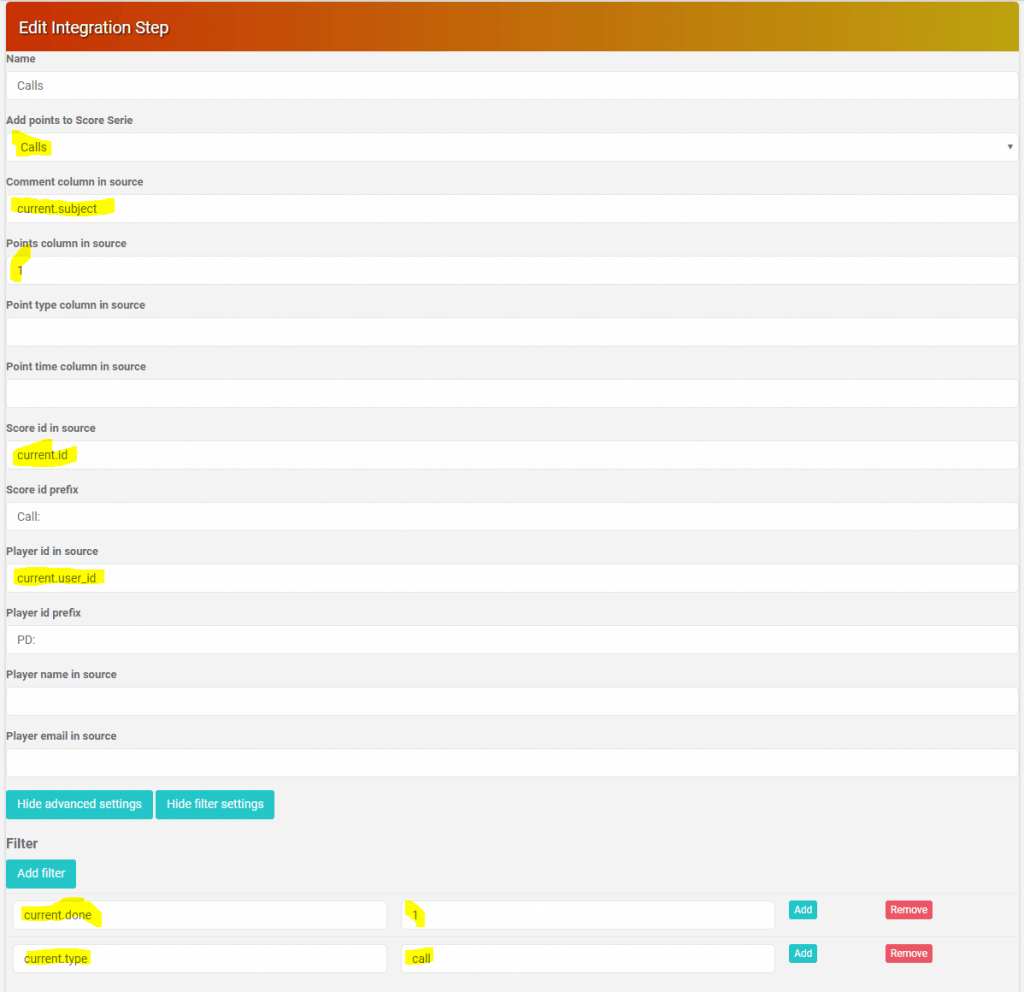Click Add on the current.done filter row
The height and width of the screenshot is (992, 1024).
click(803, 910)
